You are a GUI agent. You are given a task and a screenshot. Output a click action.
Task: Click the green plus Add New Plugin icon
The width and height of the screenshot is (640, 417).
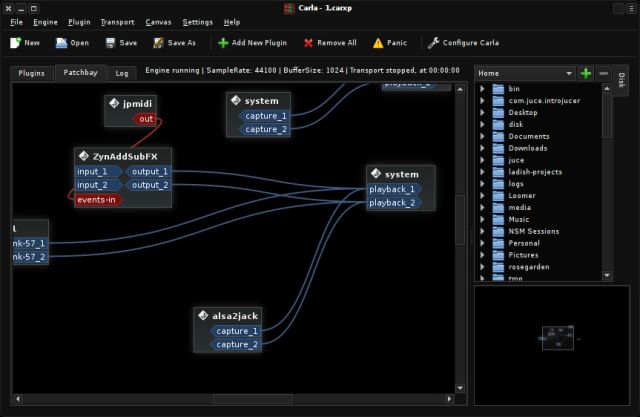[x=223, y=43]
